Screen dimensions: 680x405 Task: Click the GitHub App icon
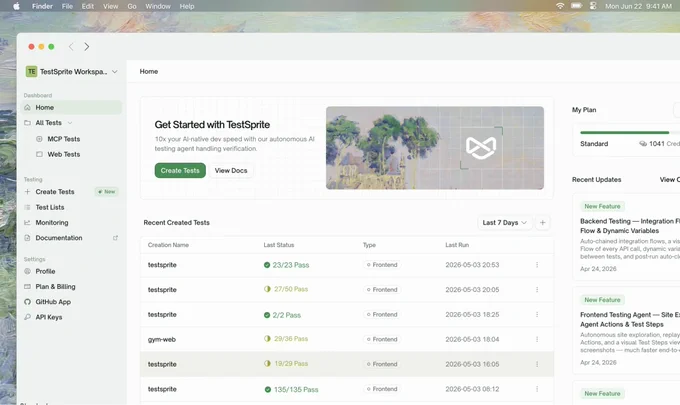27,302
